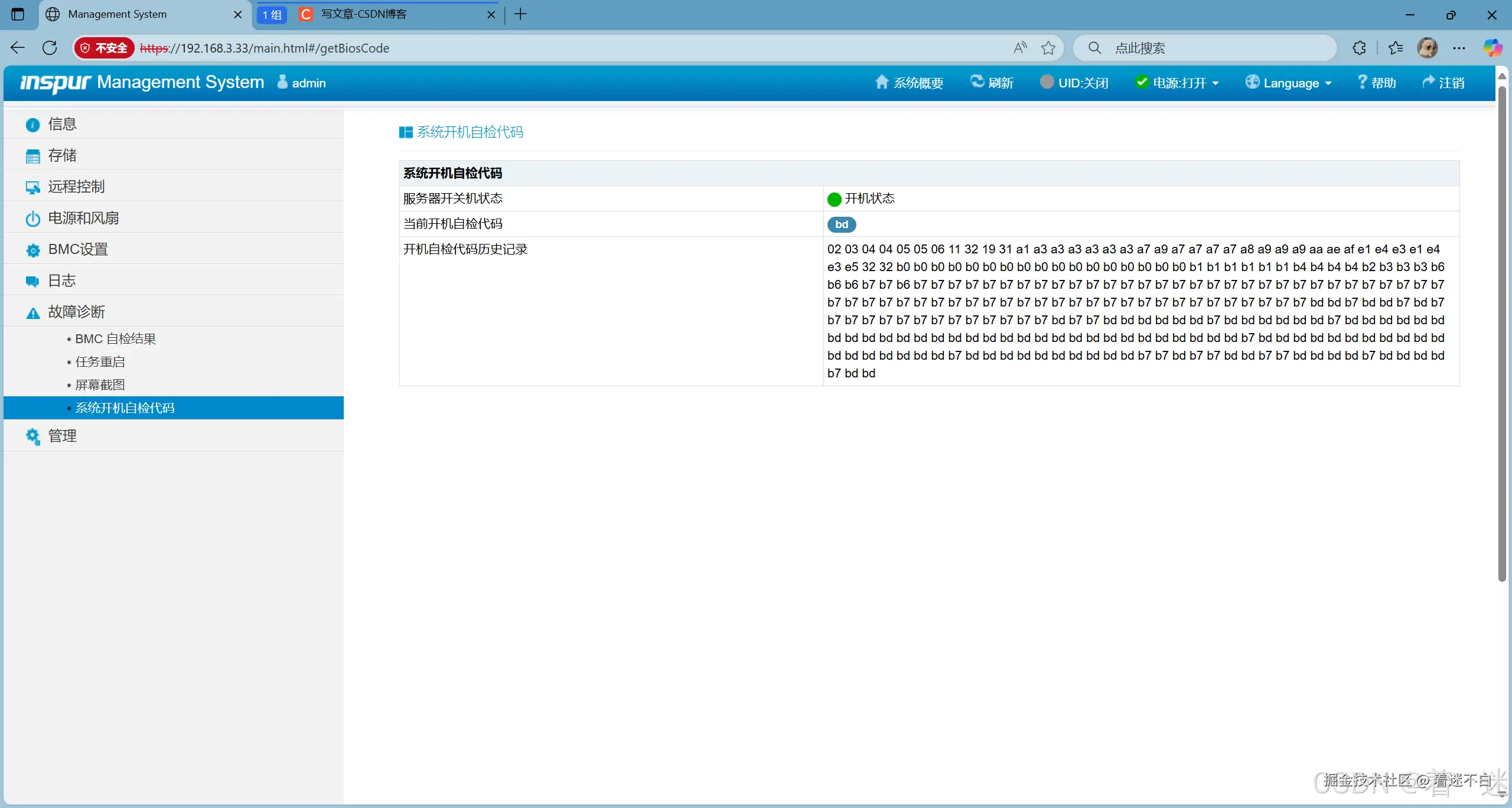Screen dimensions: 1512x808
Task: Open 帮助 help question-mark icon
Action: point(1362,82)
